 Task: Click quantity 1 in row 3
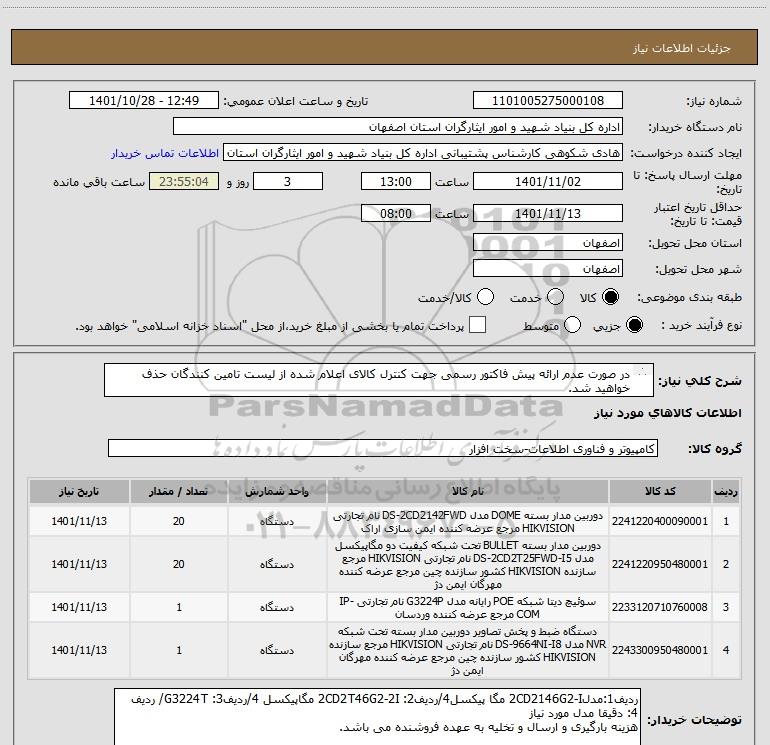(x=179, y=607)
